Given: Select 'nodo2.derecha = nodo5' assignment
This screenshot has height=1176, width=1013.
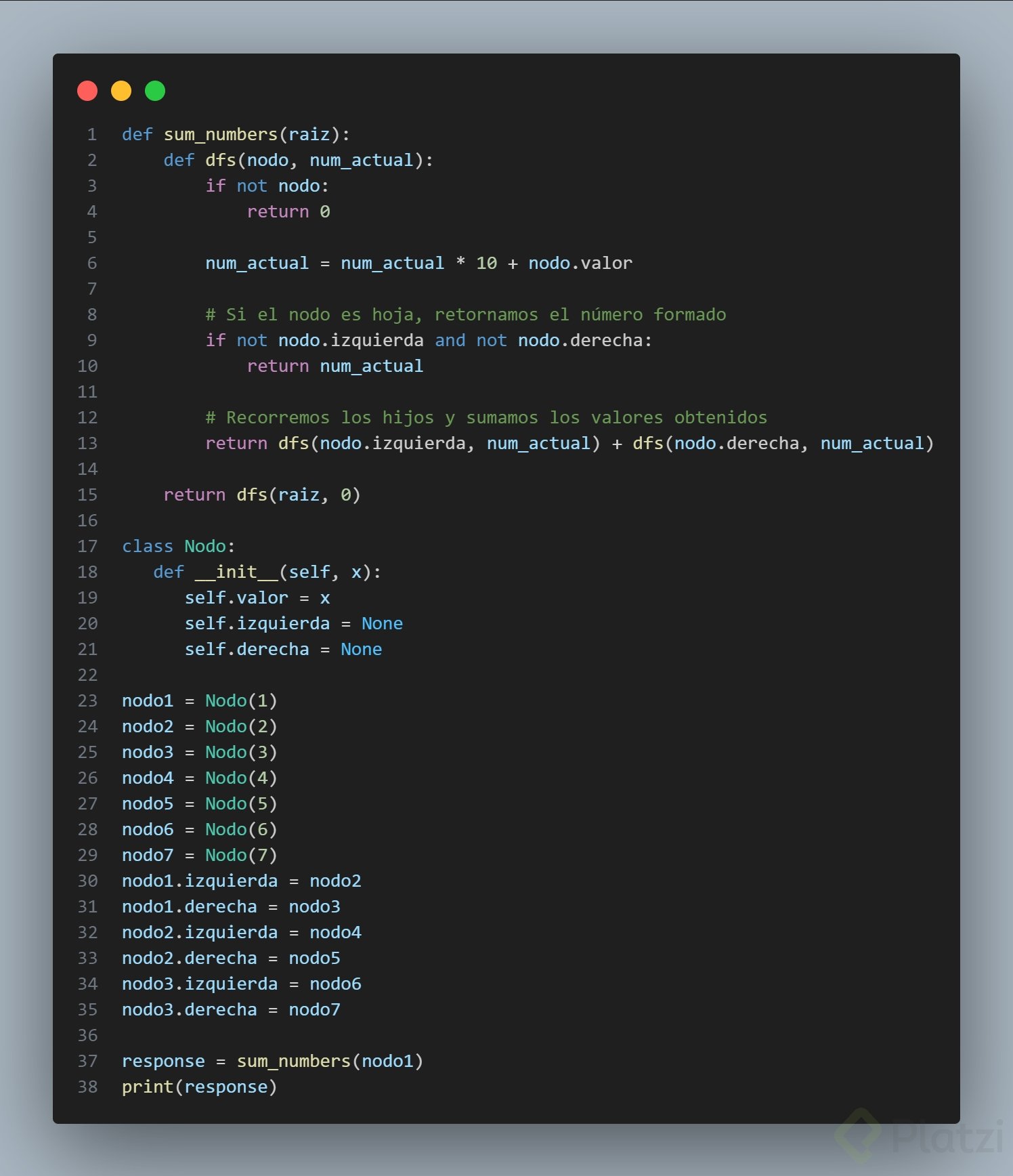Looking at the screenshot, I should coord(231,958).
